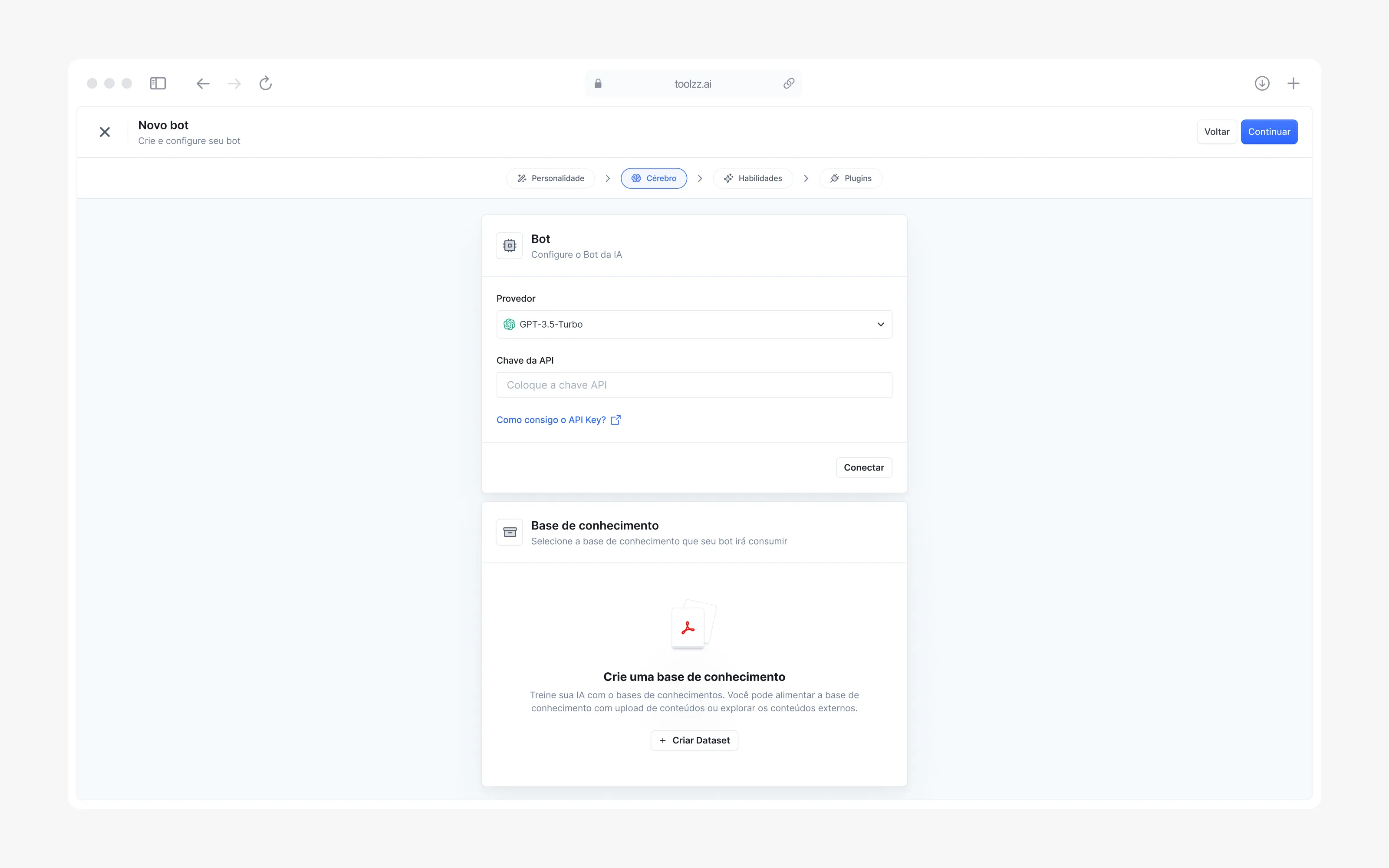Go to the Habilidades step tab

pos(753,178)
